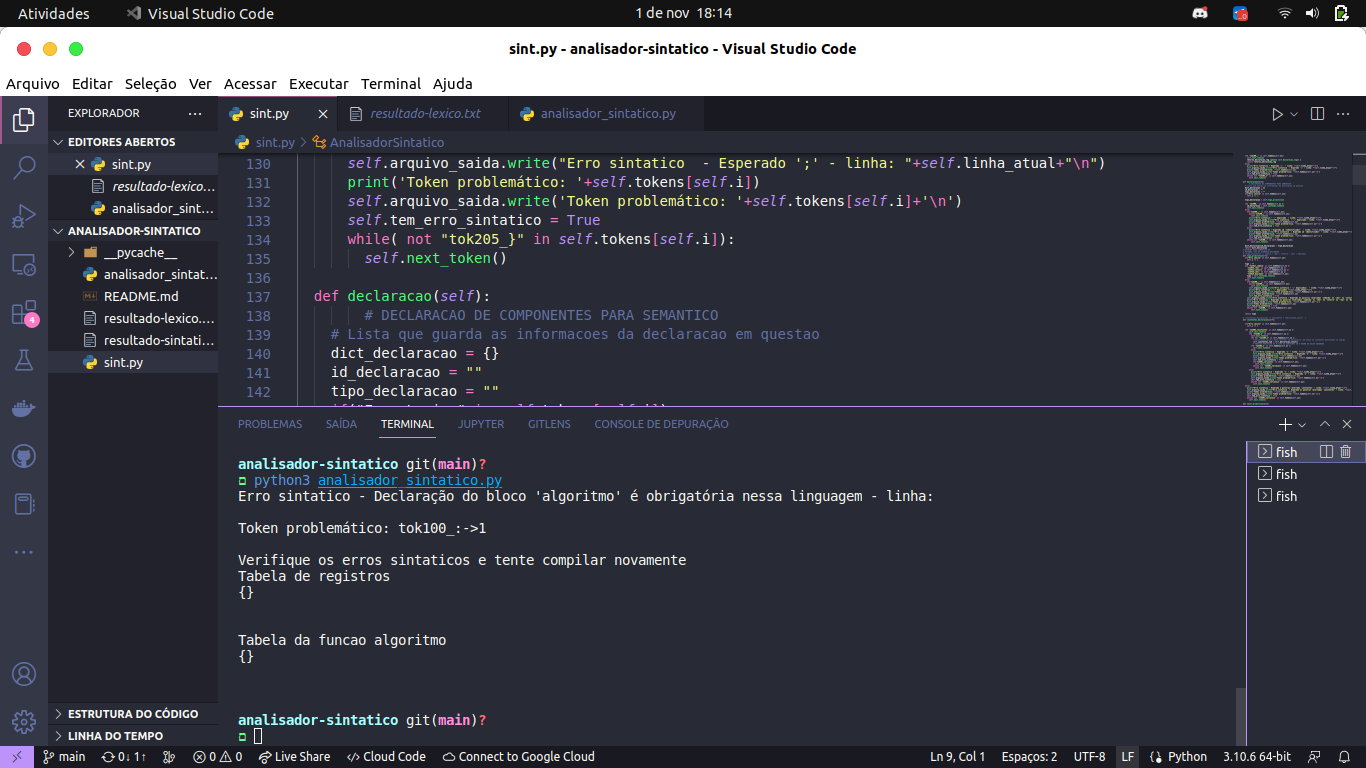Create a new terminal with the plus icon
The image size is (1366, 768).
(x=1285, y=424)
